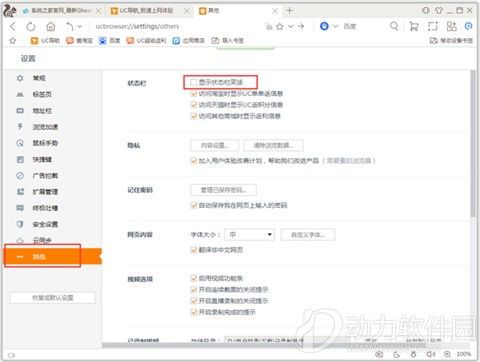Screen dimensions: 480x362
Task: Select 其他 in settings sidebar
Action: (x=52, y=256)
